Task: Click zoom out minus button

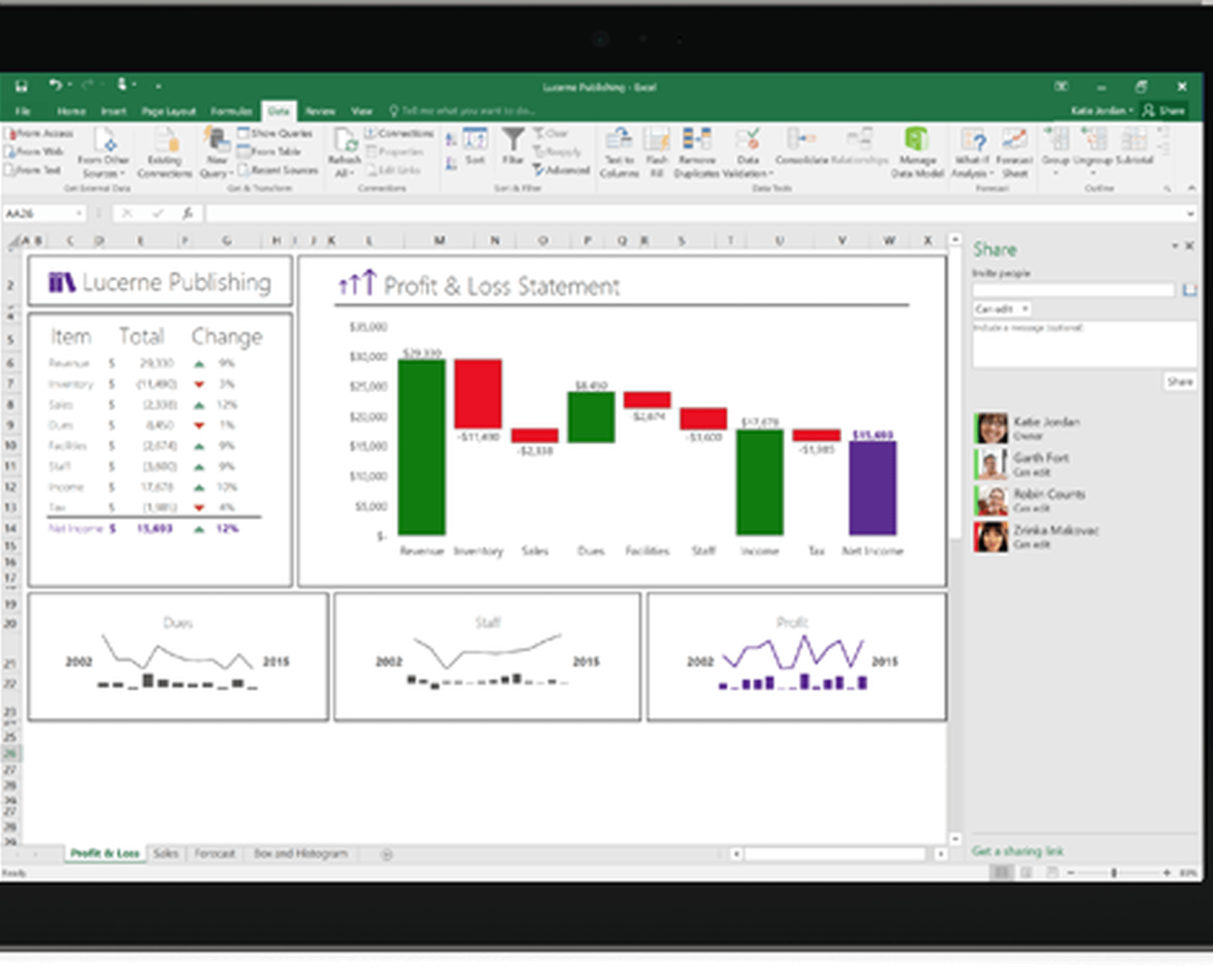Action: point(1072,873)
